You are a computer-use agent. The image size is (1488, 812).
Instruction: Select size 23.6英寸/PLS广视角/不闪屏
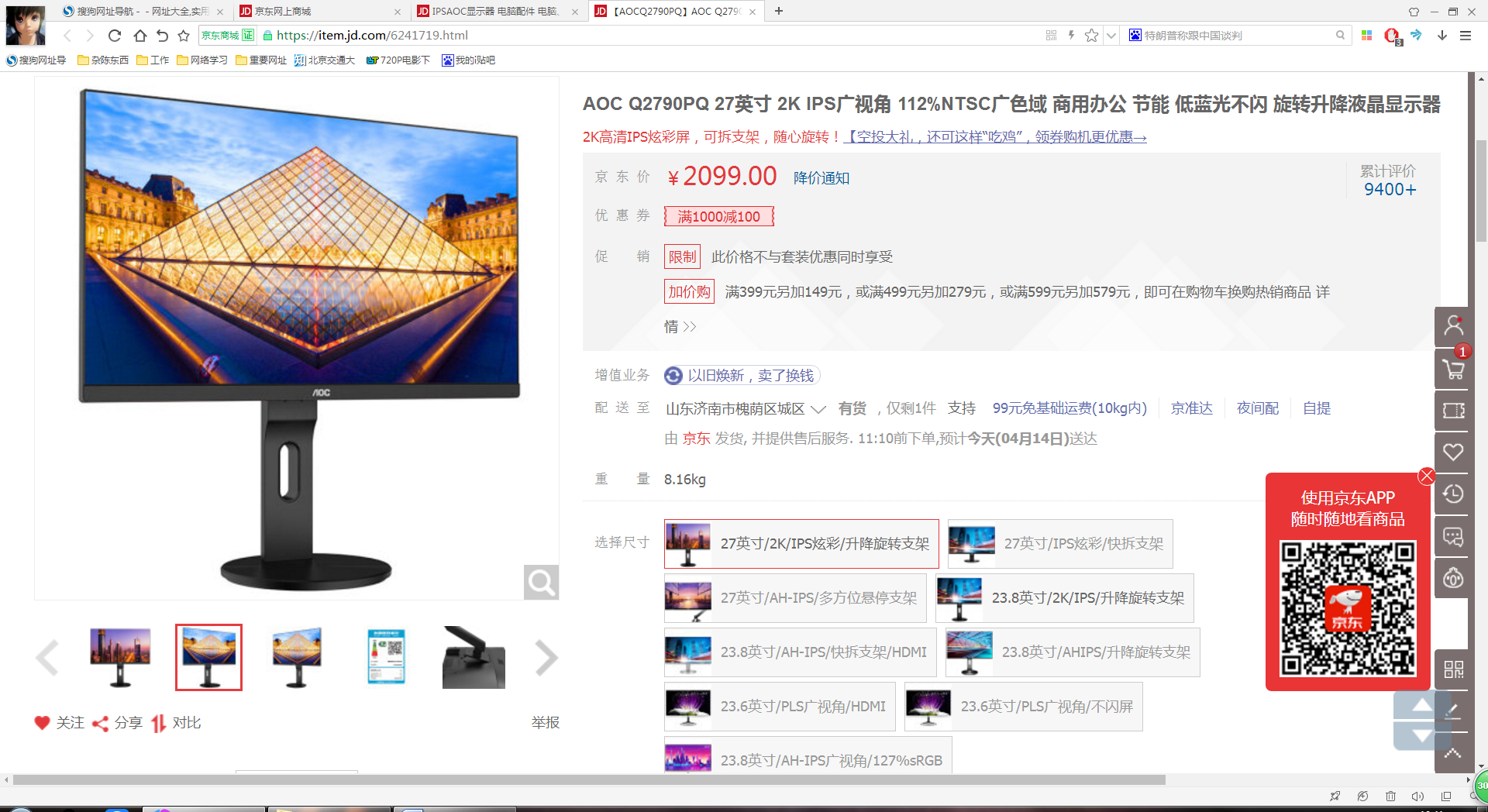click(1024, 706)
